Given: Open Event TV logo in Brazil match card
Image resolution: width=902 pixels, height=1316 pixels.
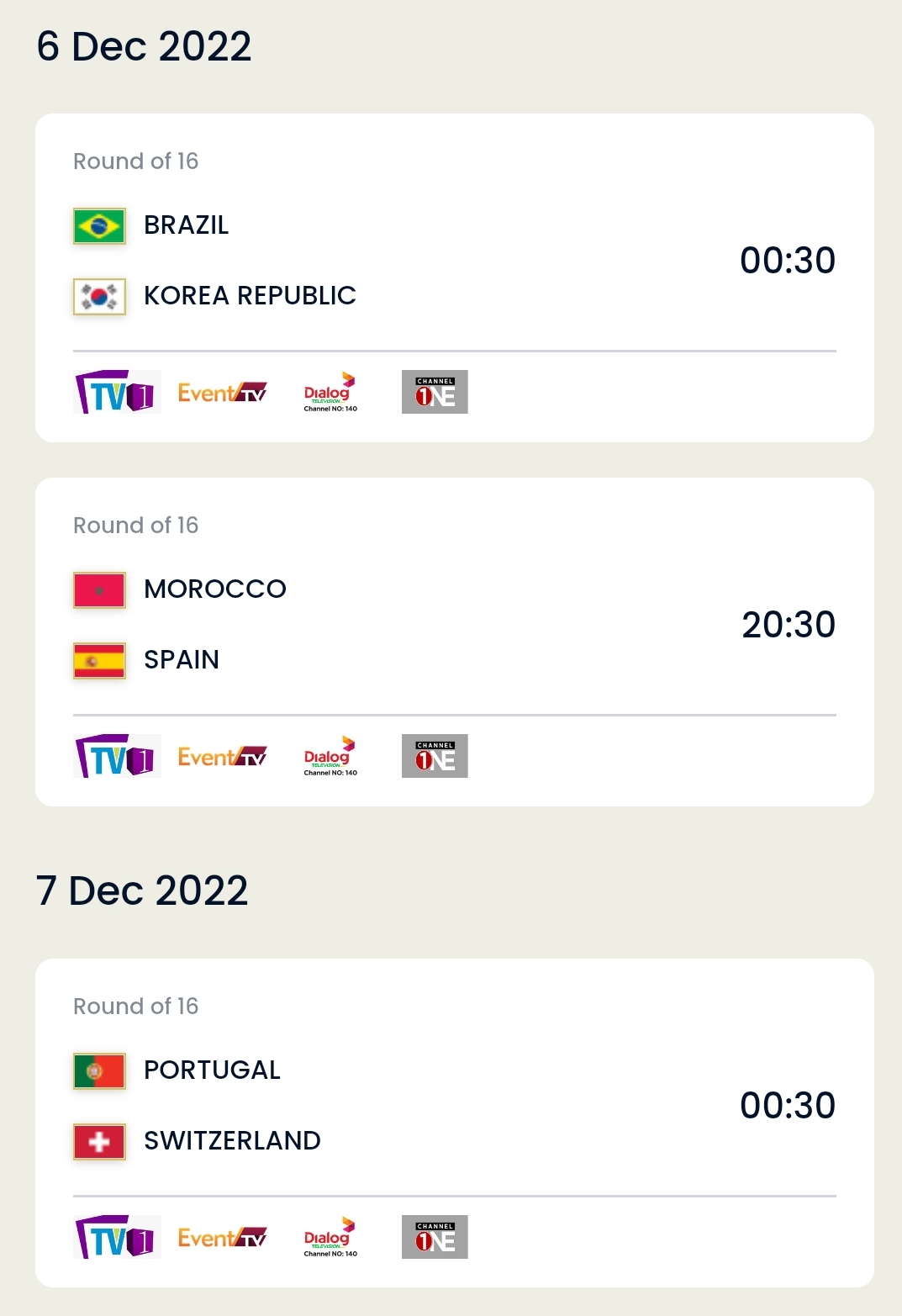Looking at the screenshot, I should [x=223, y=393].
